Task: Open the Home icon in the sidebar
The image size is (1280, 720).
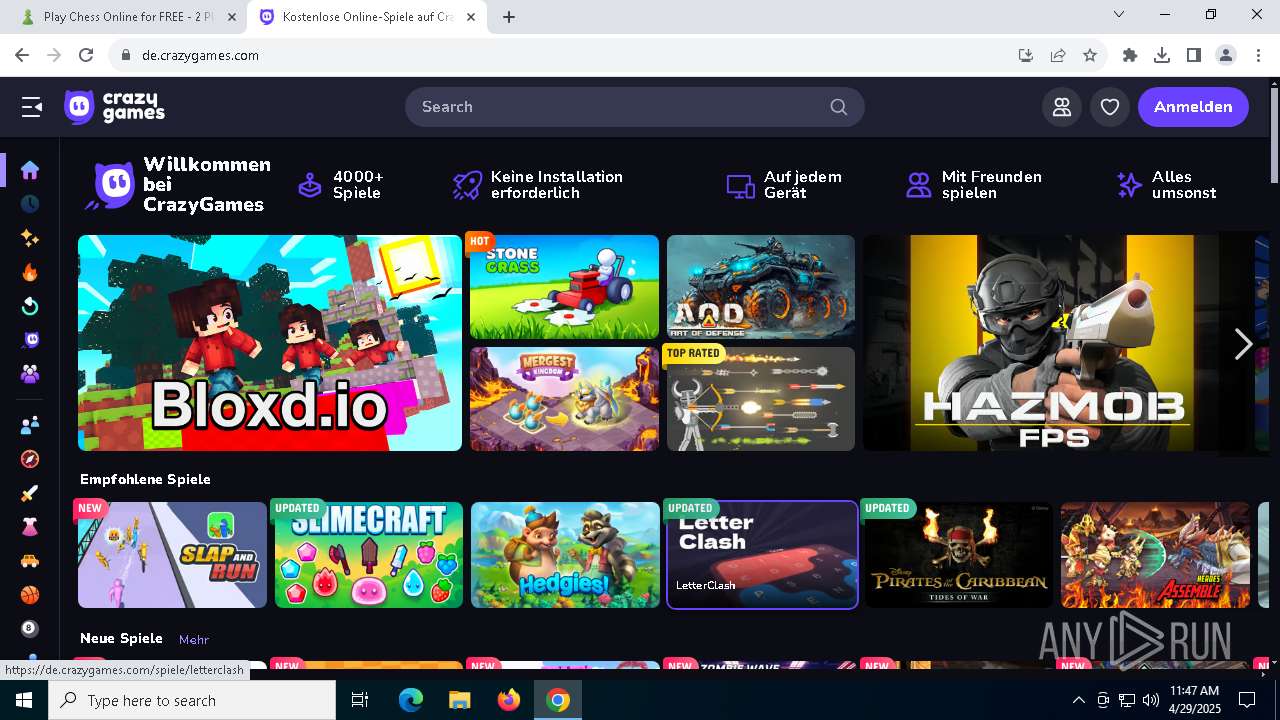Action: (30, 170)
